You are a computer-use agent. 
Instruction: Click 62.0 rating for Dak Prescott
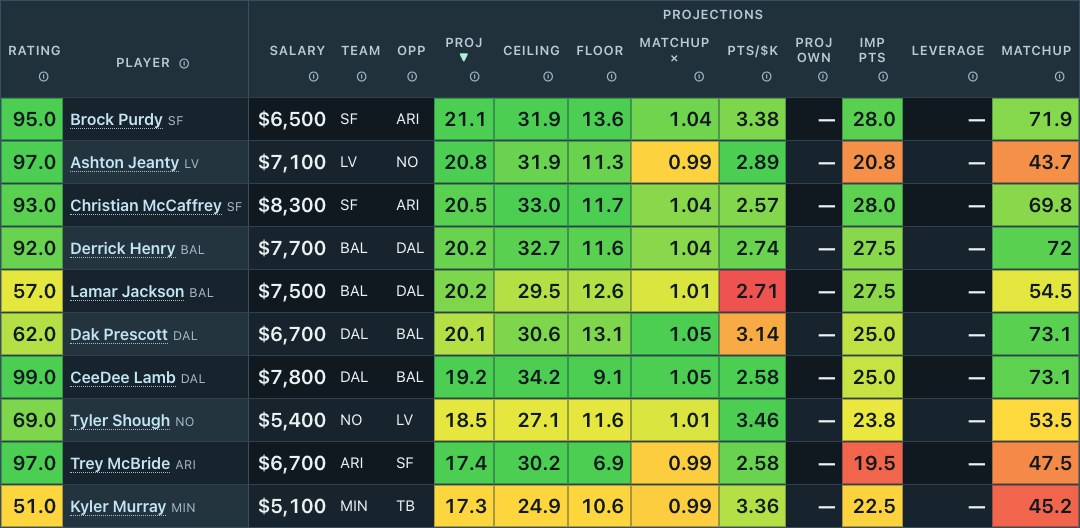pyautogui.click(x=32, y=335)
